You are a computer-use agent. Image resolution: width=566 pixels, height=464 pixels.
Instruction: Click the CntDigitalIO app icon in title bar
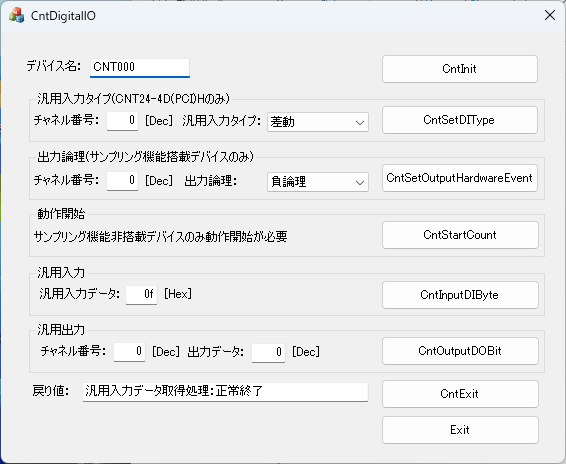point(17,16)
